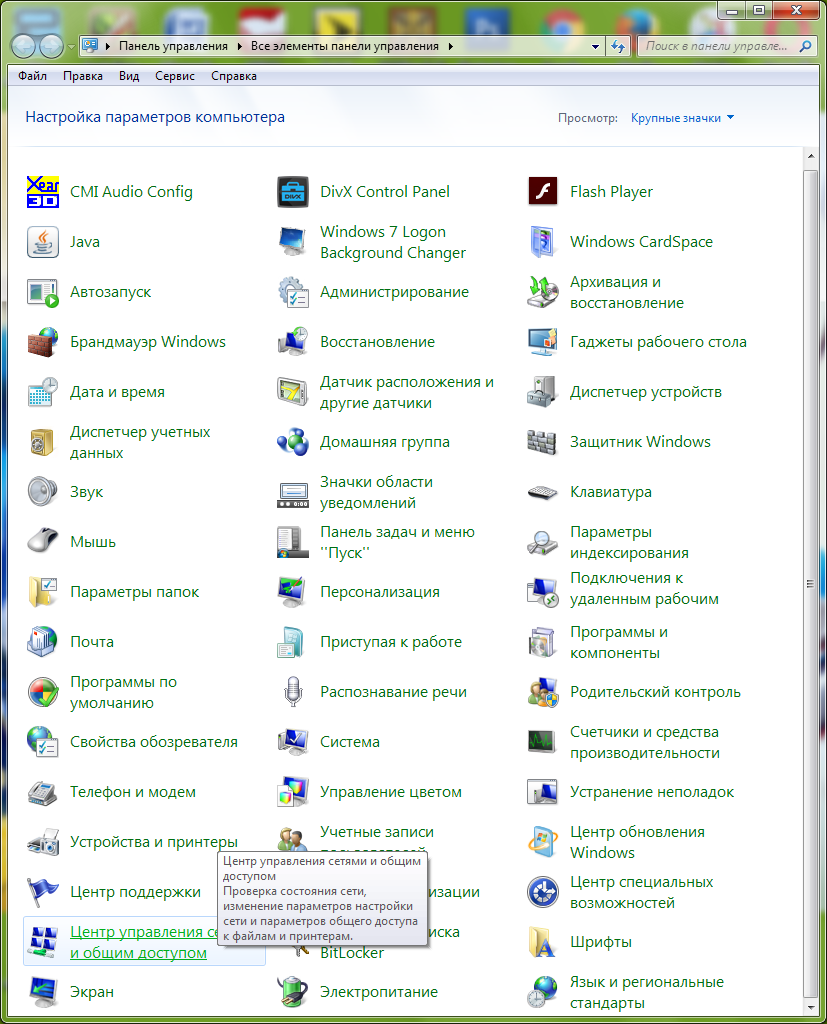Open Гаджеты рабочего стола link

(658, 342)
